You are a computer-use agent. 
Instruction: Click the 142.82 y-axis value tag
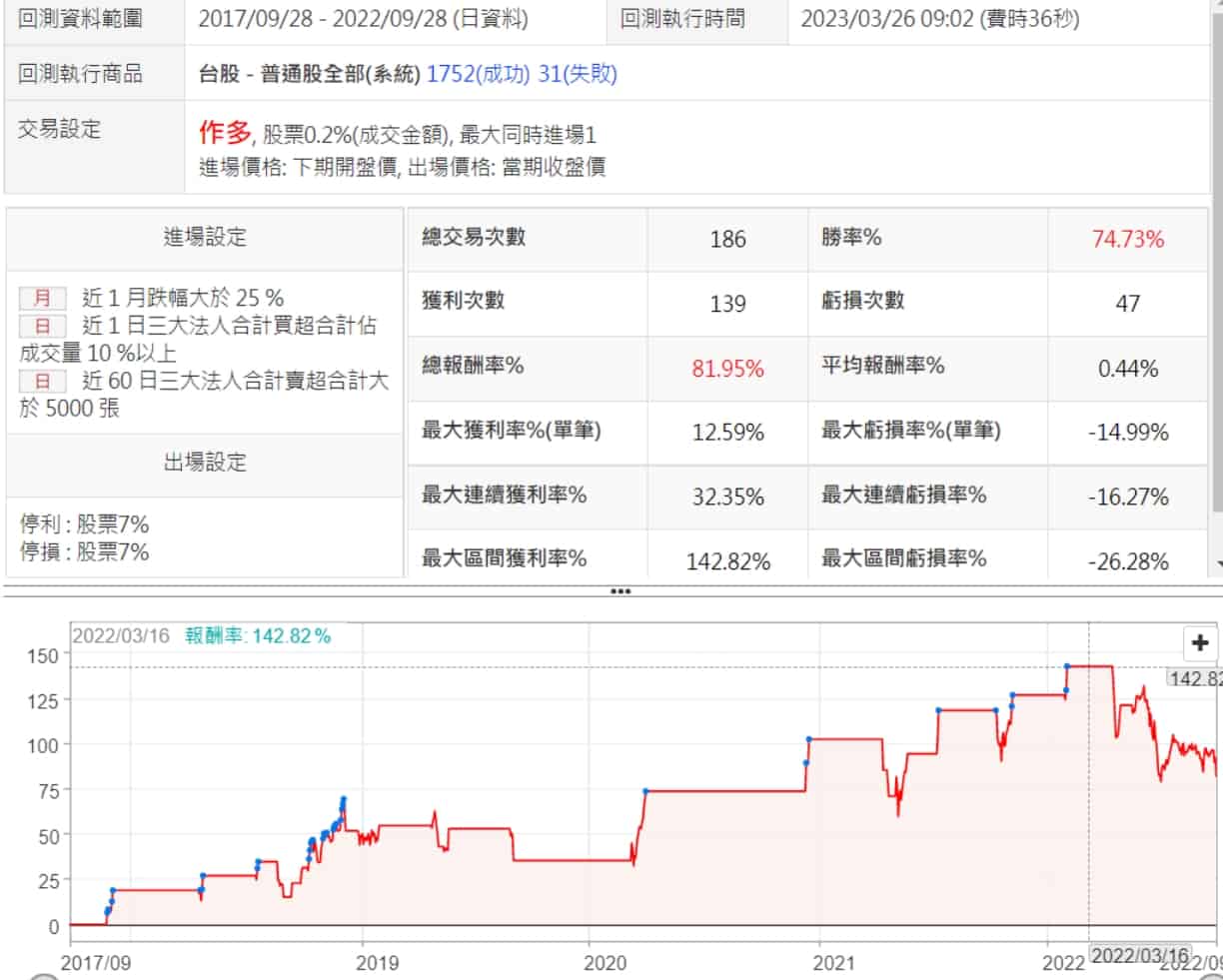click(1195, 679)
